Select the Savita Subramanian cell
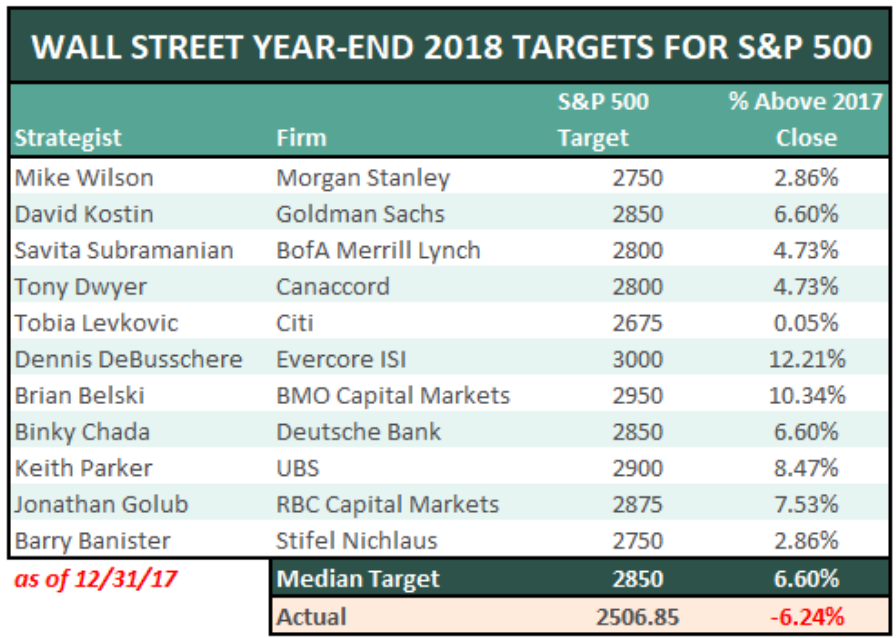This screenshot has height=638, width=896. 124,250
